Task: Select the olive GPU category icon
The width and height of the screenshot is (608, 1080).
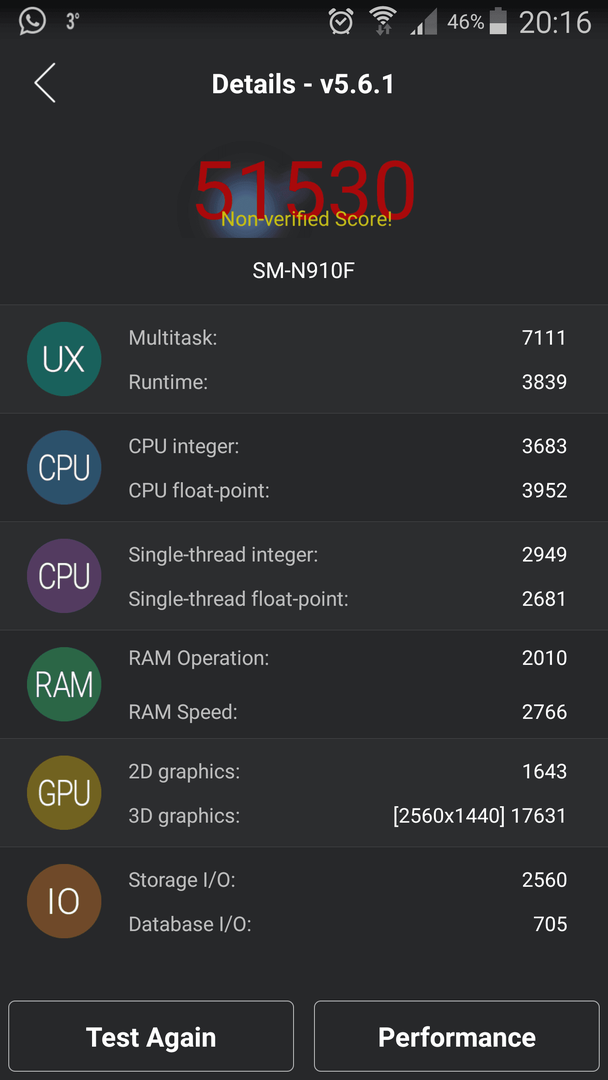Action: (64, 793)
